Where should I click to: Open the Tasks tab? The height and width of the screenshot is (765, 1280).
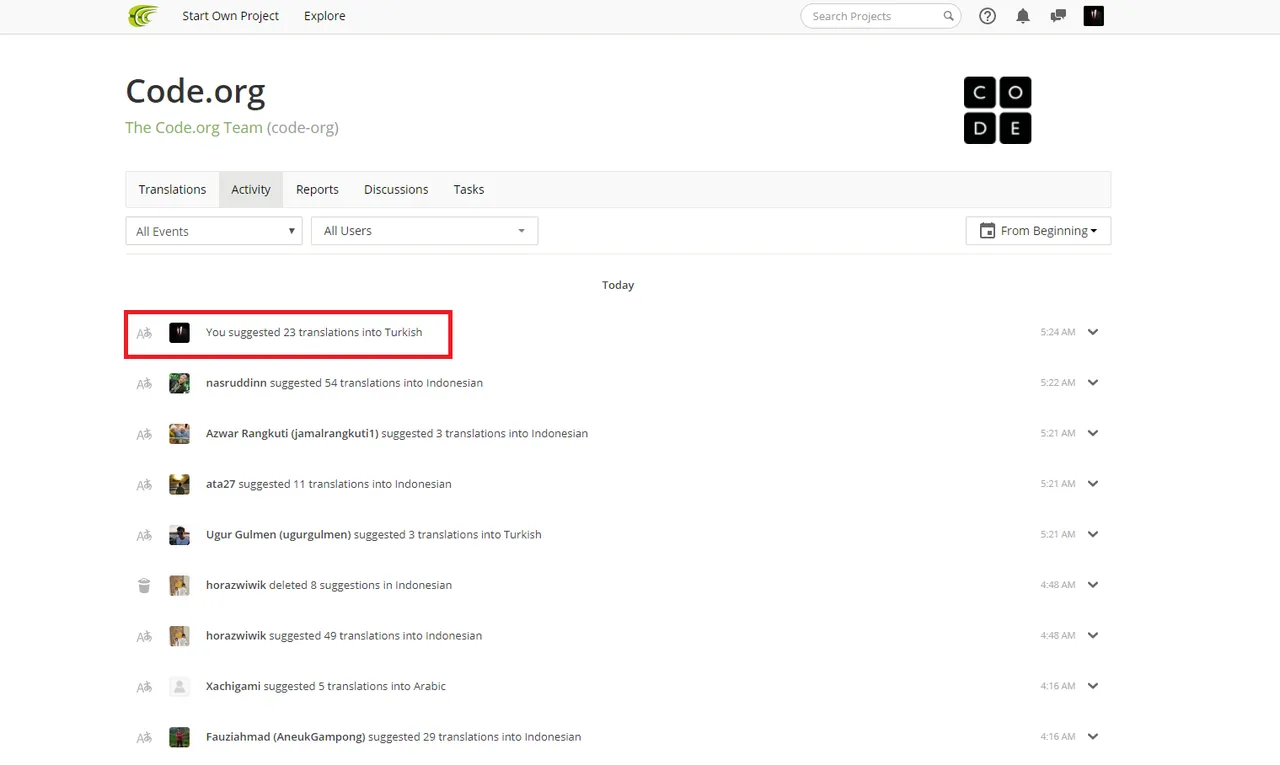469,189
